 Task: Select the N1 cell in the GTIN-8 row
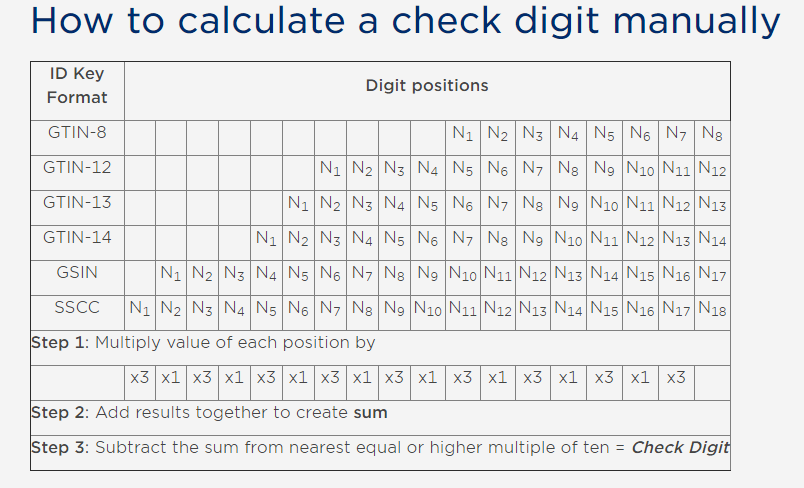point(462,133)
